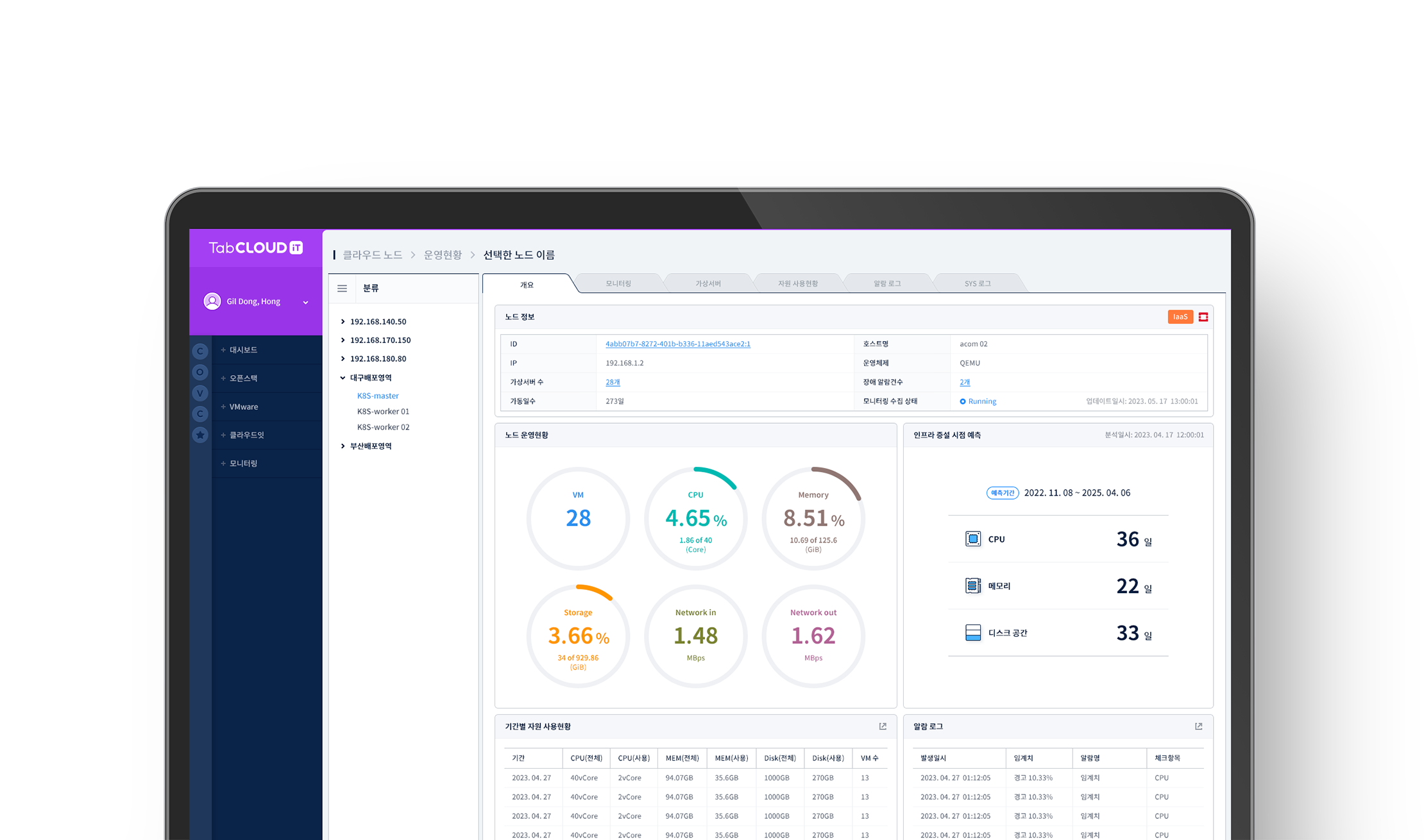The height and width of the screenshot is (840, 1424).
Task: Click the star icon in left rail
Action: point(200,435)
